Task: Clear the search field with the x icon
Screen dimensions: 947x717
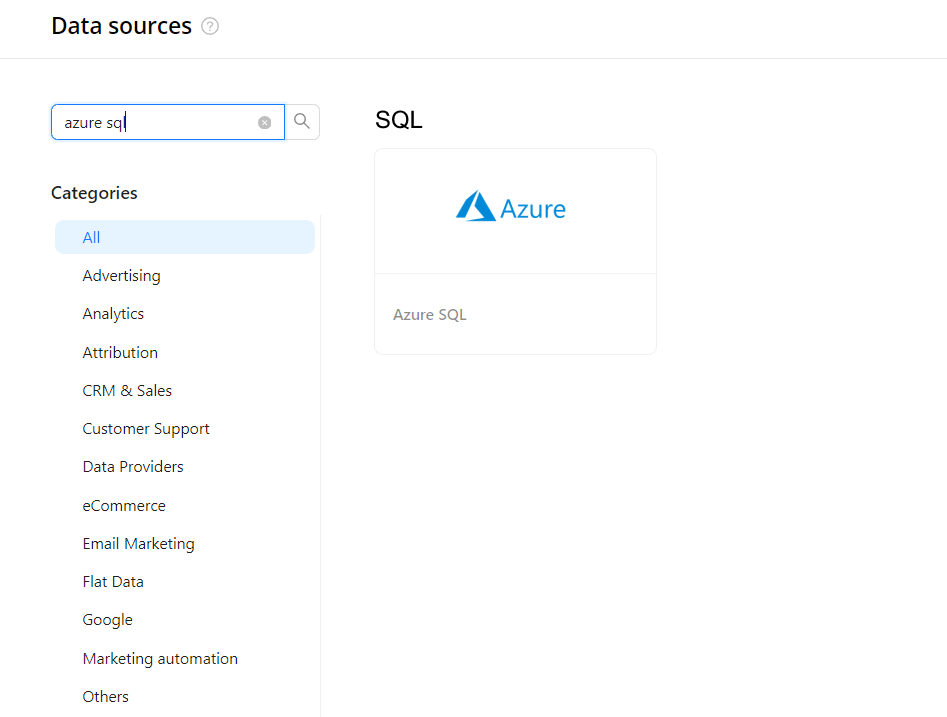Action: pos(265,123)
